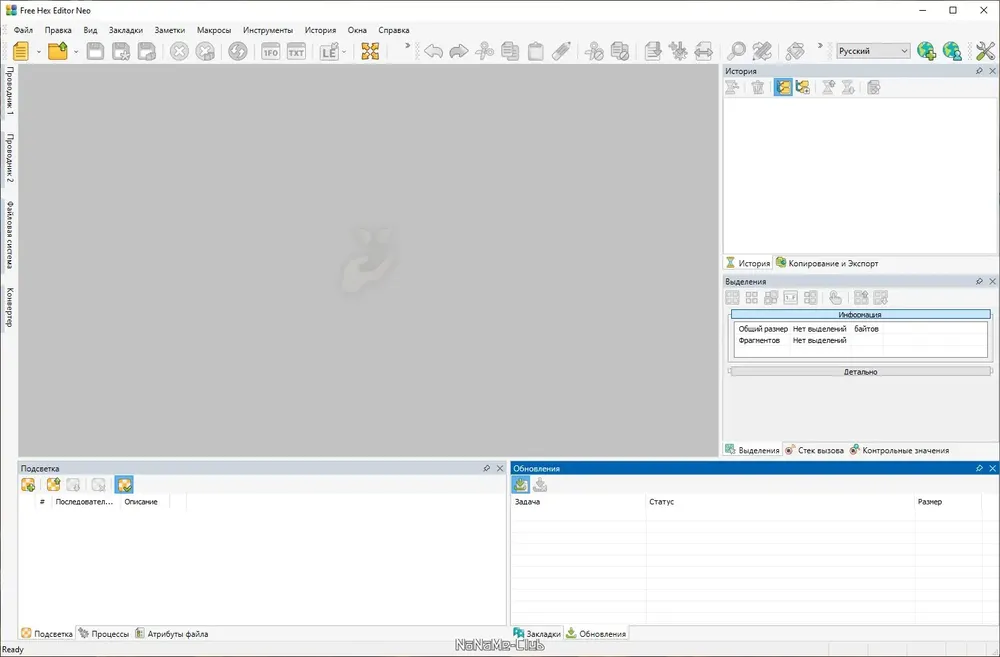Toggle the highlighted history tree view button
Viewport: 1000px width, 657px height.
tap(783, 87)
